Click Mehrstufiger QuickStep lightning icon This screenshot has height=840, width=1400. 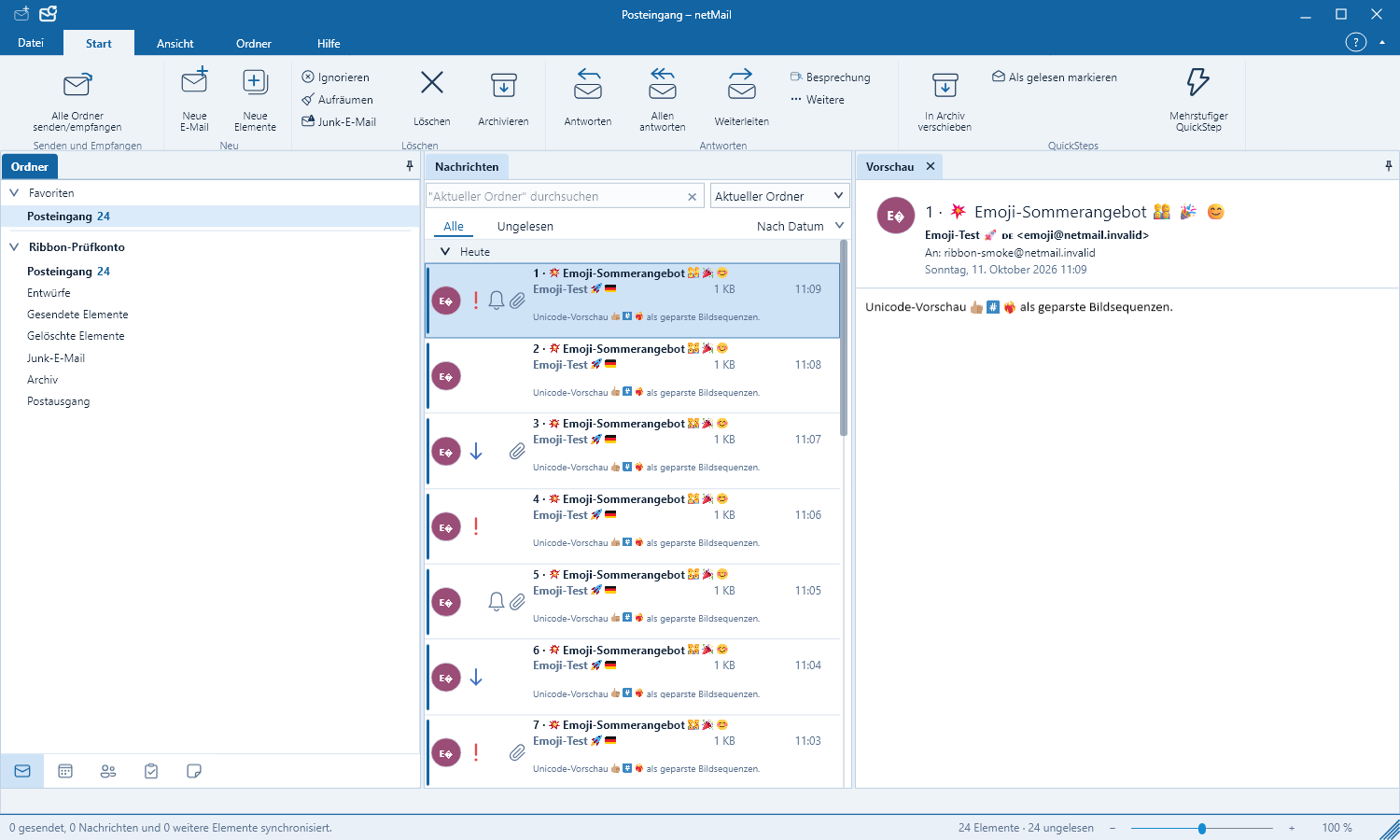pos(1198,82)
